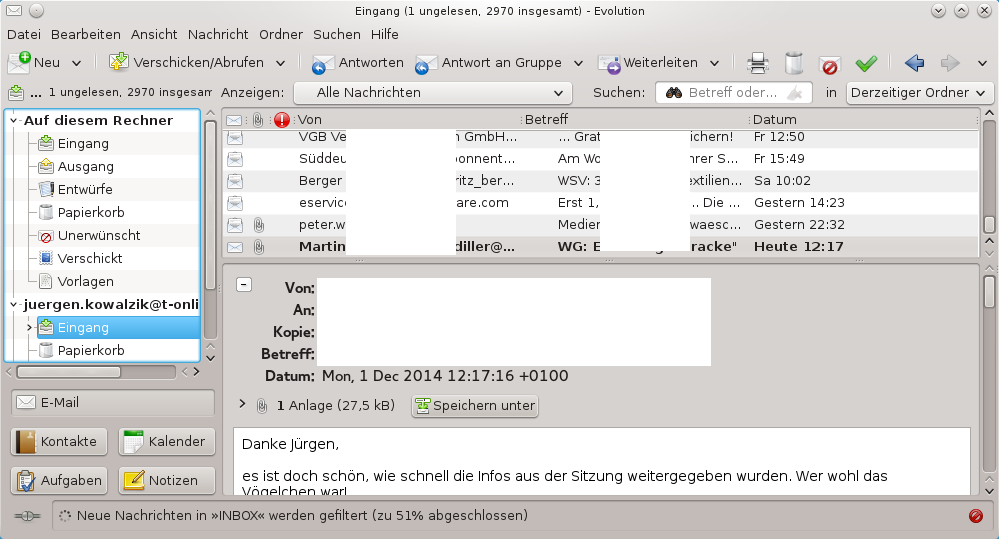
Task: Sort by read status envelope column
Action: tap(234, 120)
